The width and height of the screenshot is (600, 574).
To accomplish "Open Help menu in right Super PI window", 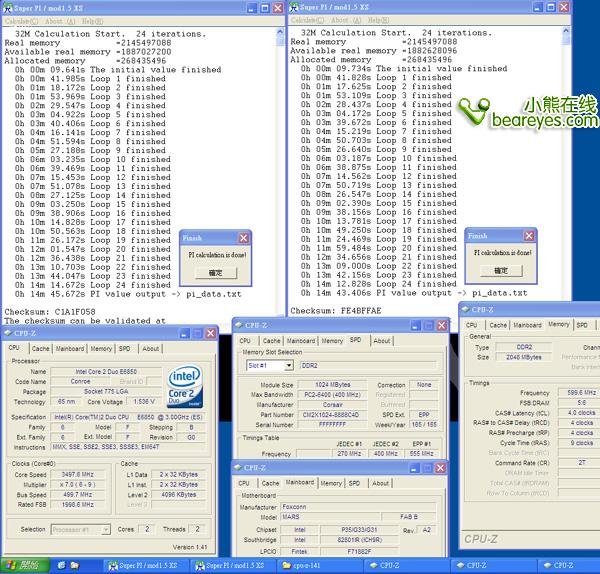I will [x=378, y=20].
